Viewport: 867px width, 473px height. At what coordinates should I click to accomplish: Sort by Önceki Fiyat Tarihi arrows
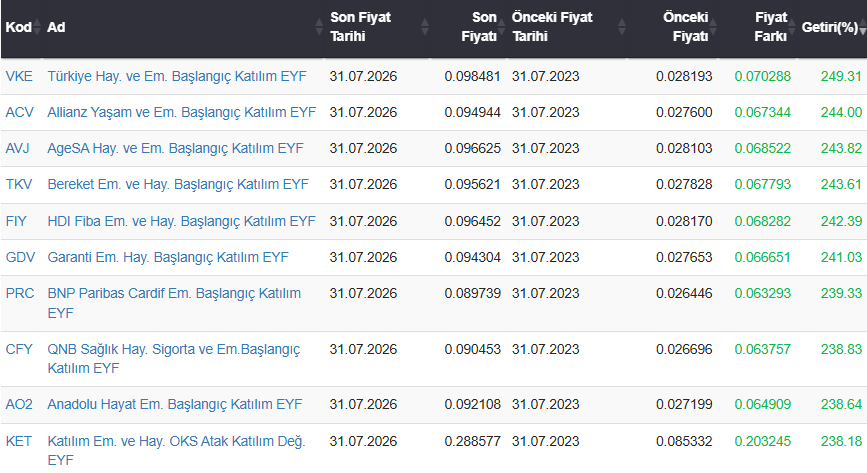(622, 27)
